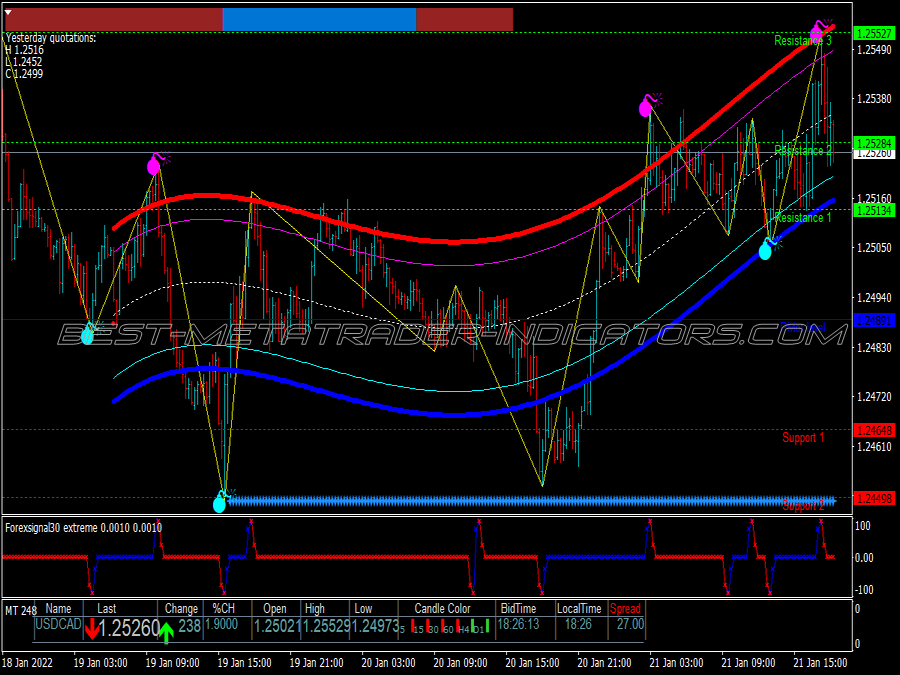The height and width of the screenshot is (675, 900).
Task: Click the blue segment of the top trend bar
Action: pos(319,20)
